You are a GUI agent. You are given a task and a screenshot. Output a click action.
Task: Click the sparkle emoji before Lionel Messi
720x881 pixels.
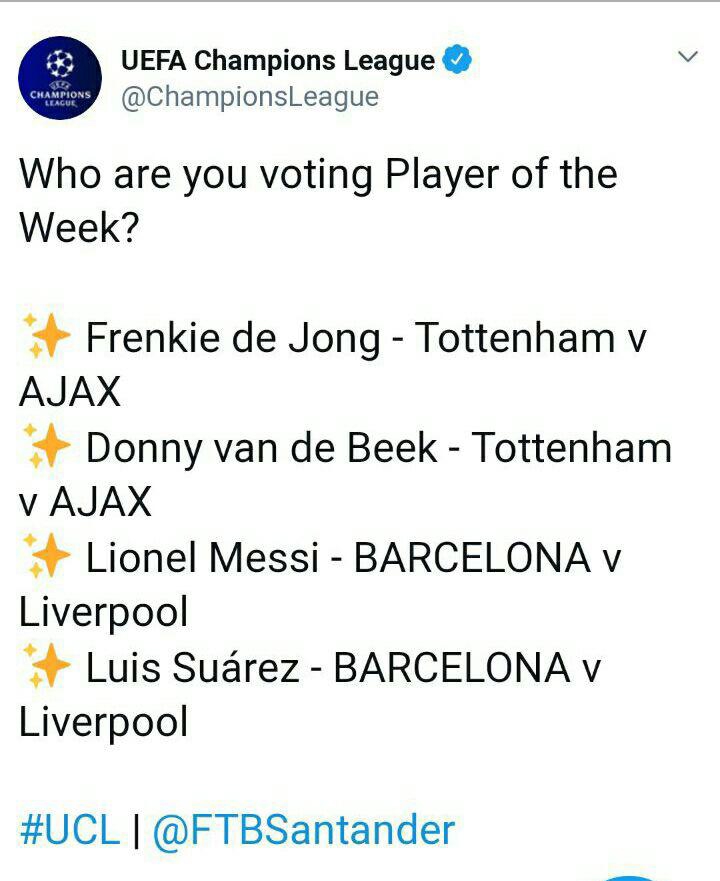pyautogui.click(x=45, y=558)
